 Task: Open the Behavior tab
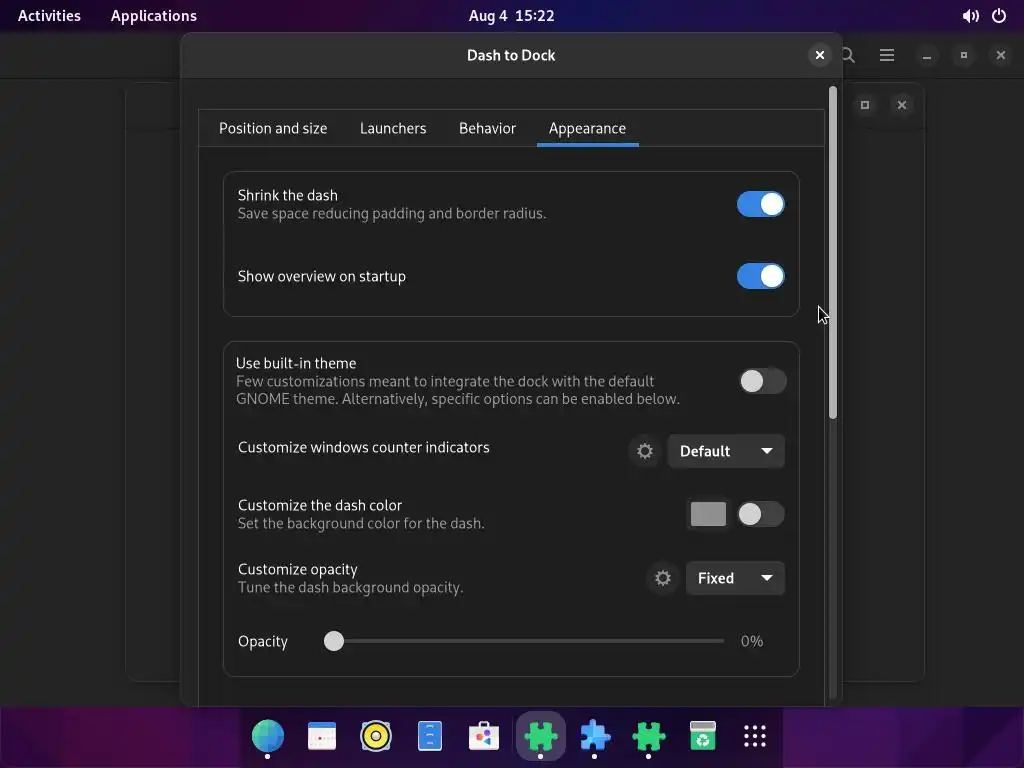tap(487, 128)
